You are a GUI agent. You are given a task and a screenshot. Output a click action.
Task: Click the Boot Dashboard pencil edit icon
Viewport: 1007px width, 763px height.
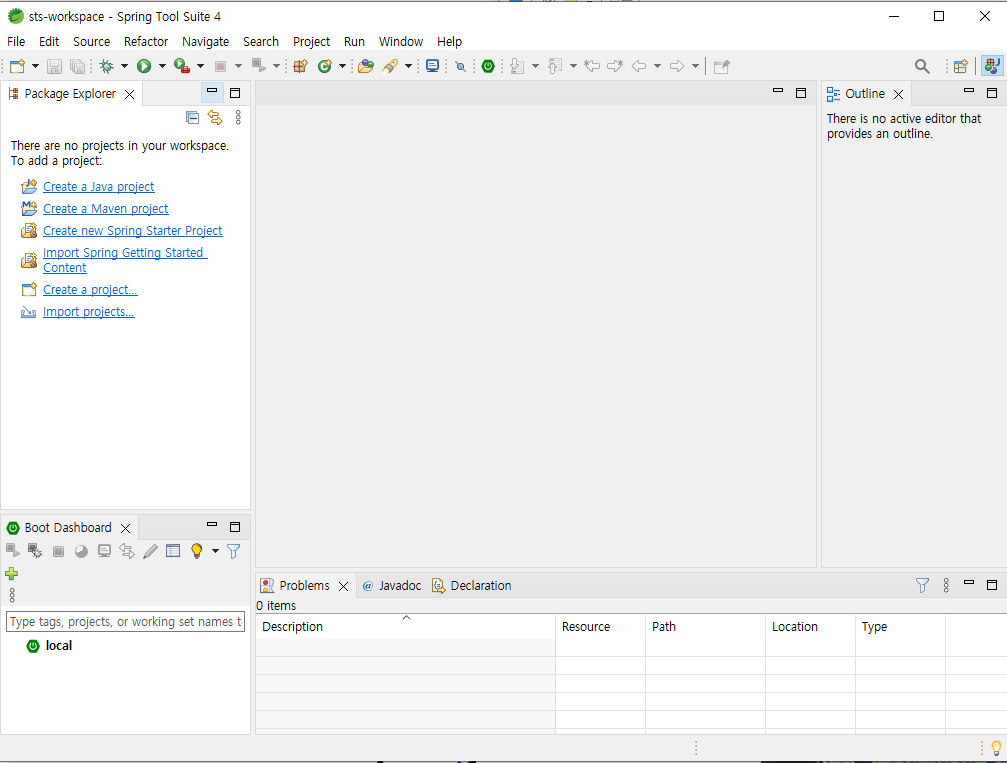150,551
